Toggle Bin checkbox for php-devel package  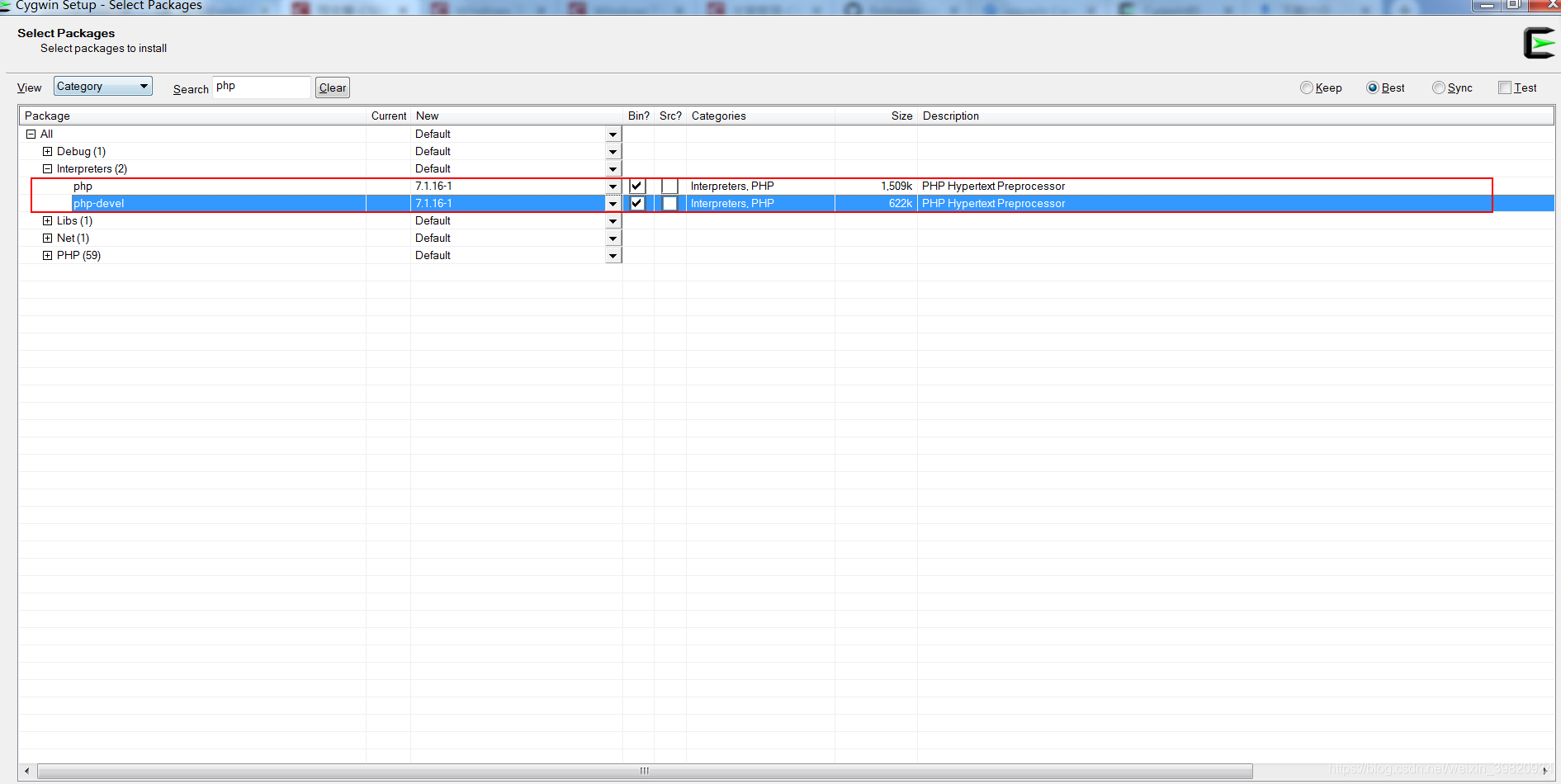tap(637, 203)
